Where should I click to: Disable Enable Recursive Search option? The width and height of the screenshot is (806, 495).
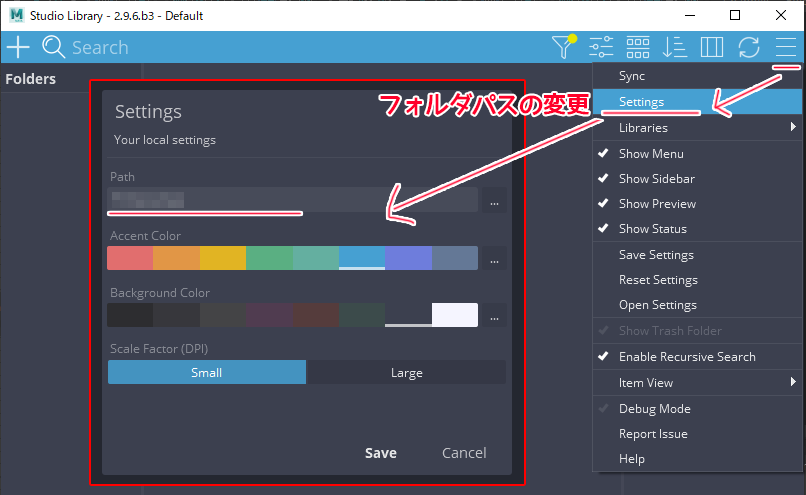click(x=686, y=357)
